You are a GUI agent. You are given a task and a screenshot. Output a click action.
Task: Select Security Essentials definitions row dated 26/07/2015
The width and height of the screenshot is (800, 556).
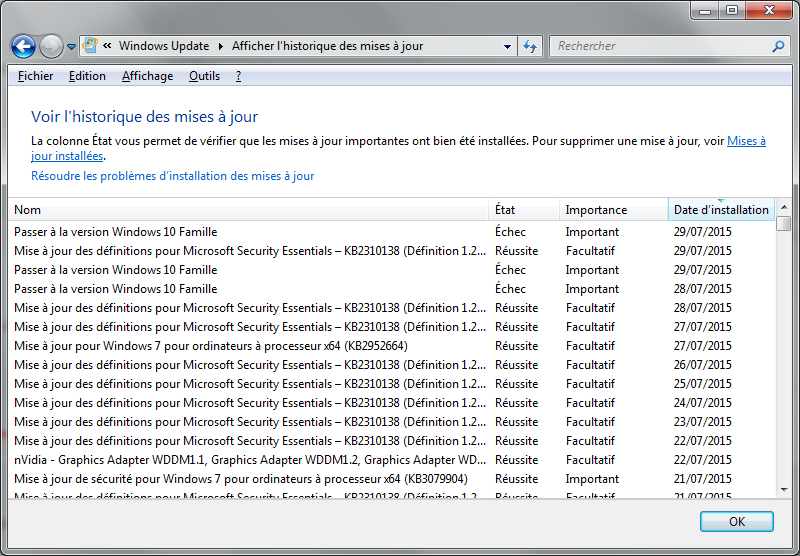tap(391, 365)
